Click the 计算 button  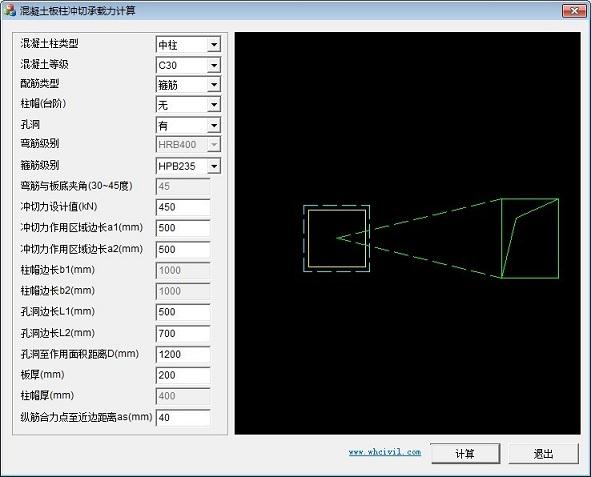[465, 453]
